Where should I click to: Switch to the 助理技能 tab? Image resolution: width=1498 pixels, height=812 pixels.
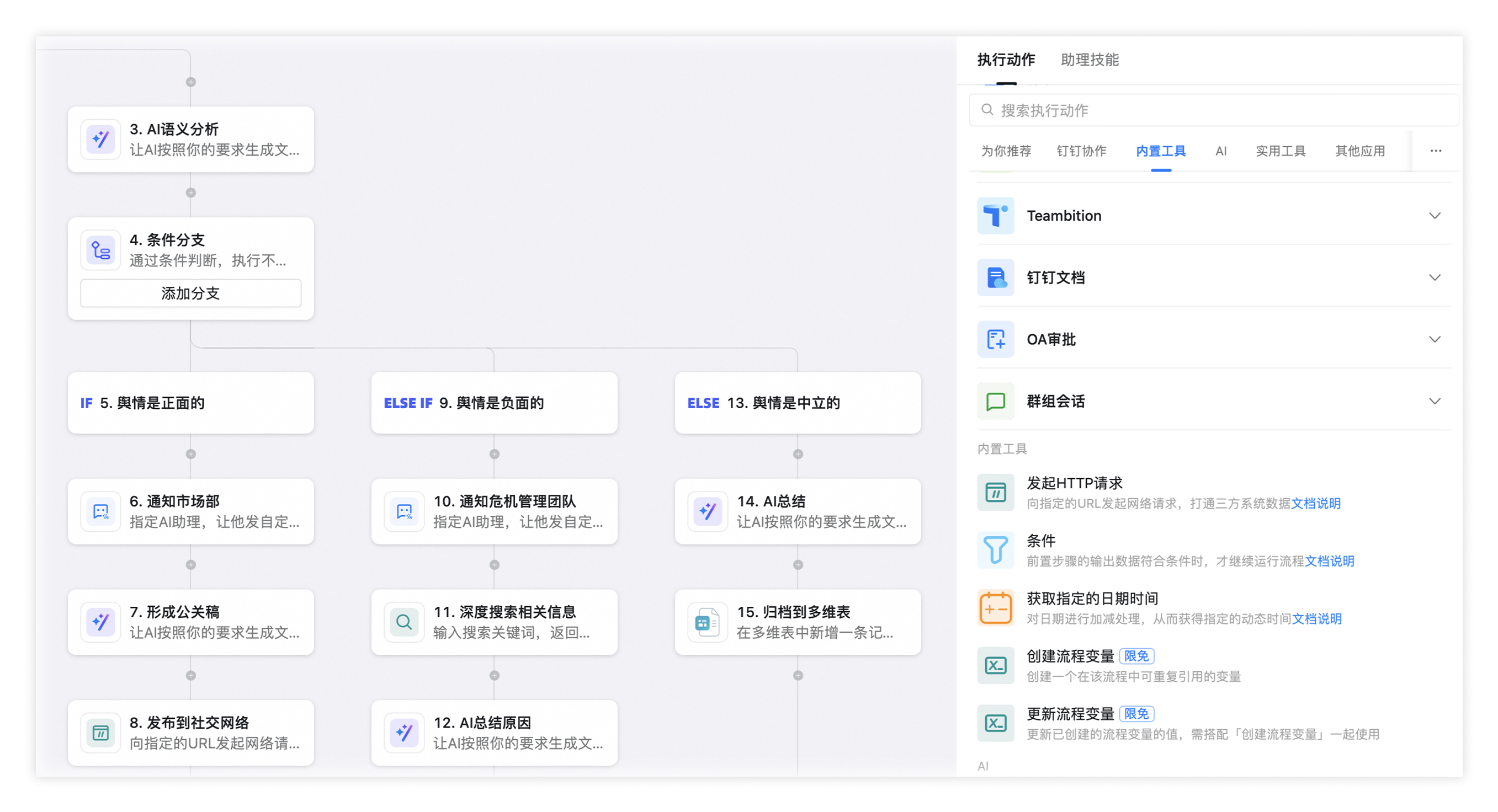click(x=1089, y=60)
